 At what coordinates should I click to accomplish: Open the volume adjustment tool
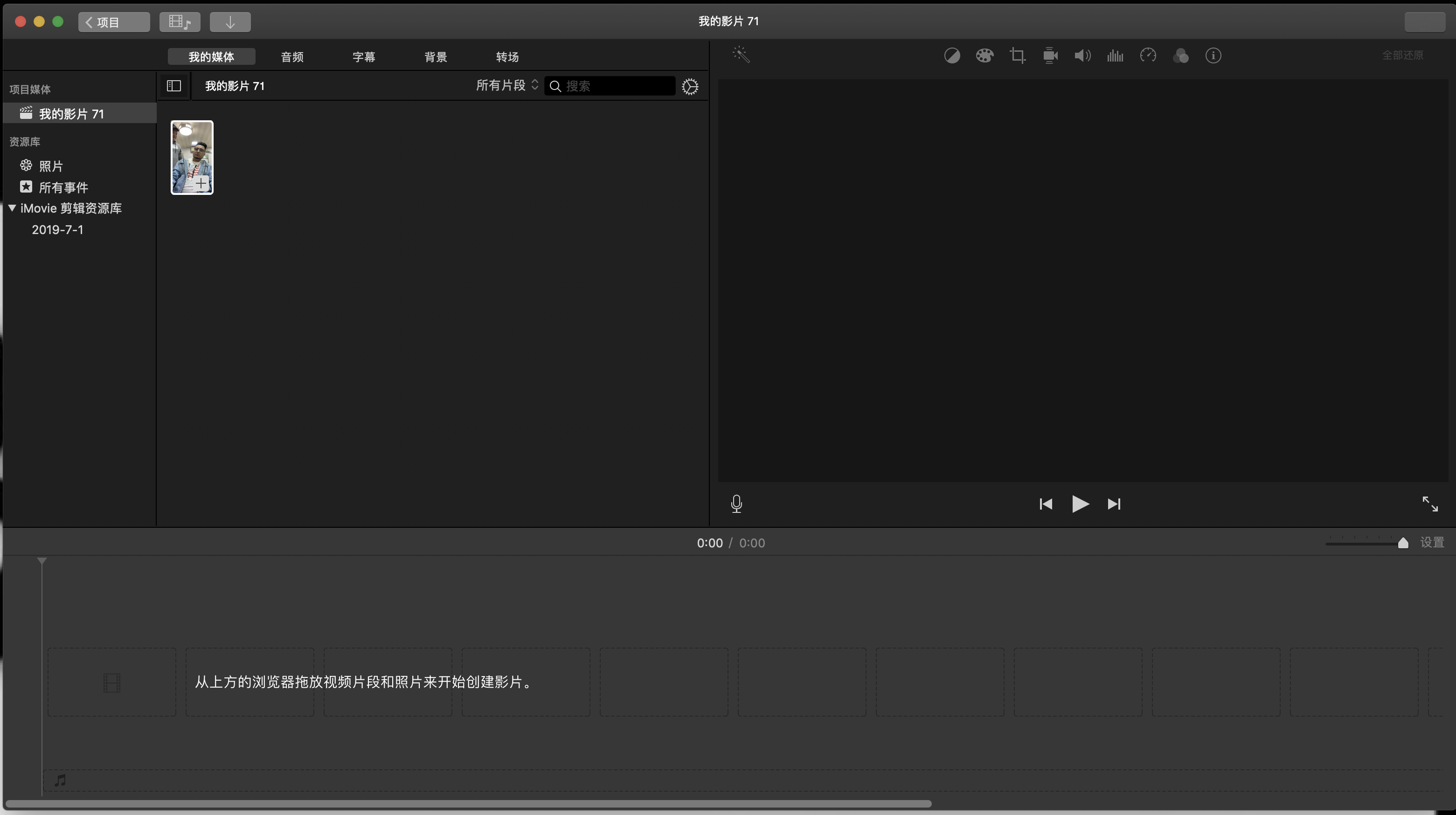[x=1082, y=55]
